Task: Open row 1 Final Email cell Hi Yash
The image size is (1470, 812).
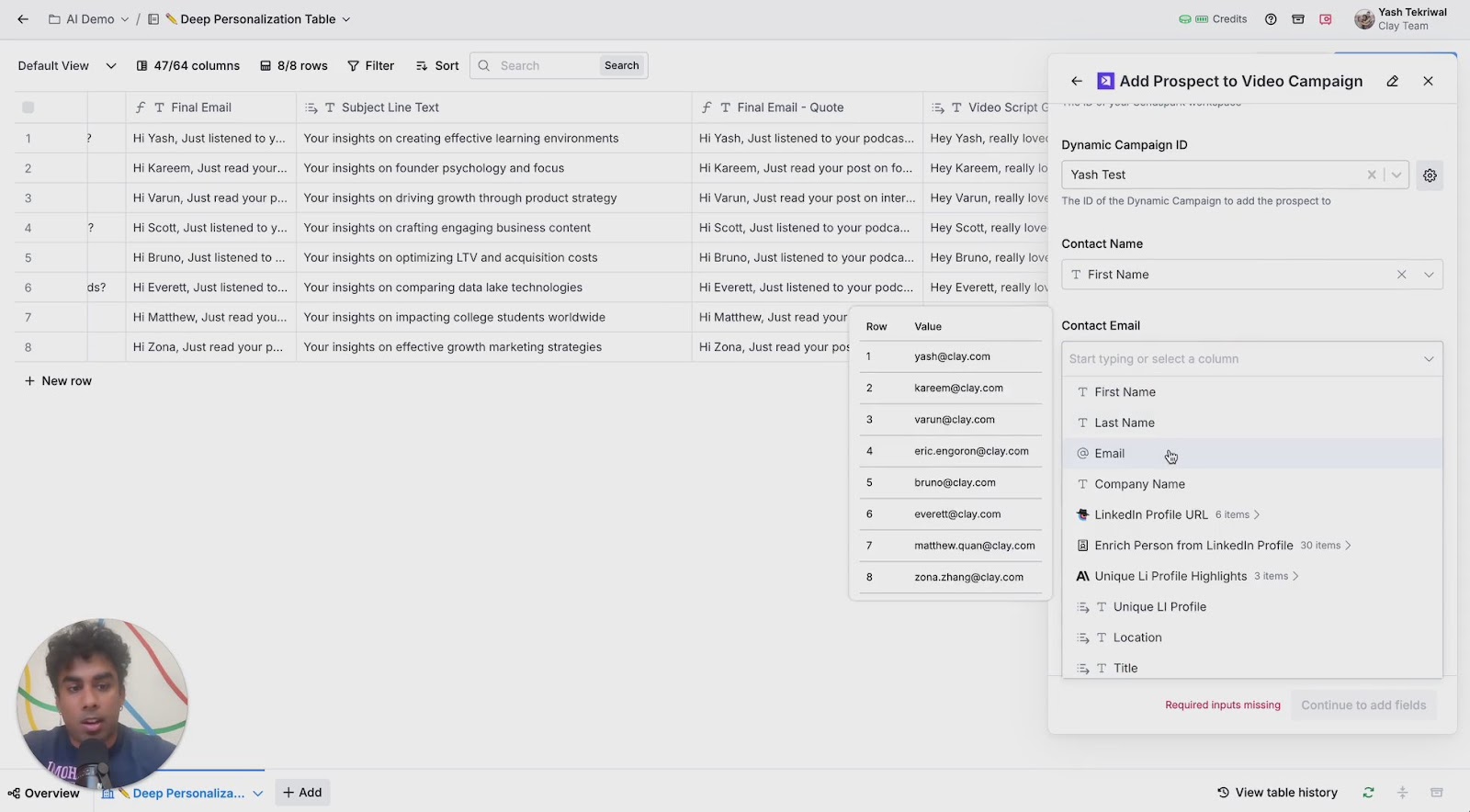Action: [211, 139]
